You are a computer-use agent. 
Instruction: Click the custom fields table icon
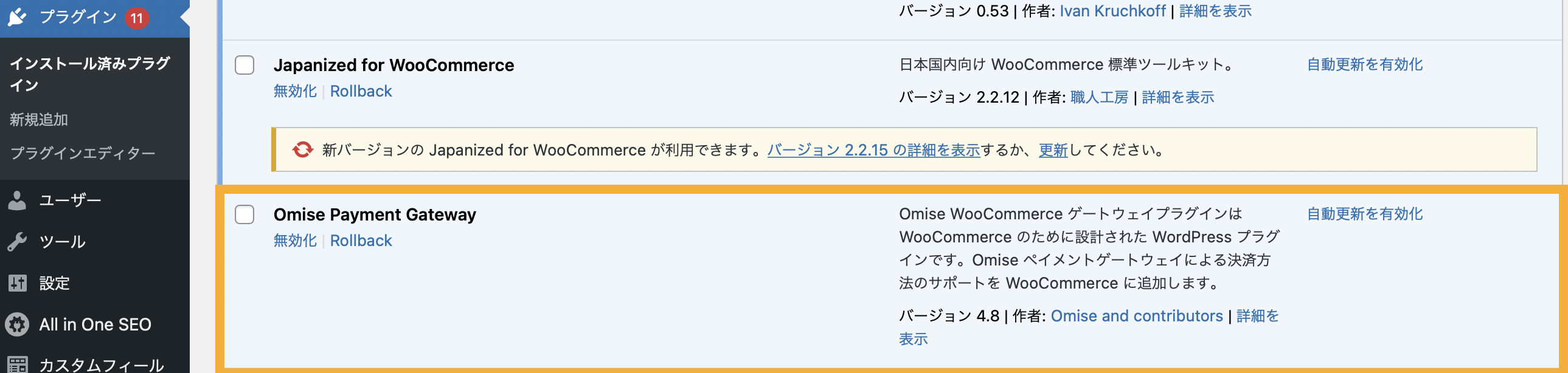click(18, 364)
